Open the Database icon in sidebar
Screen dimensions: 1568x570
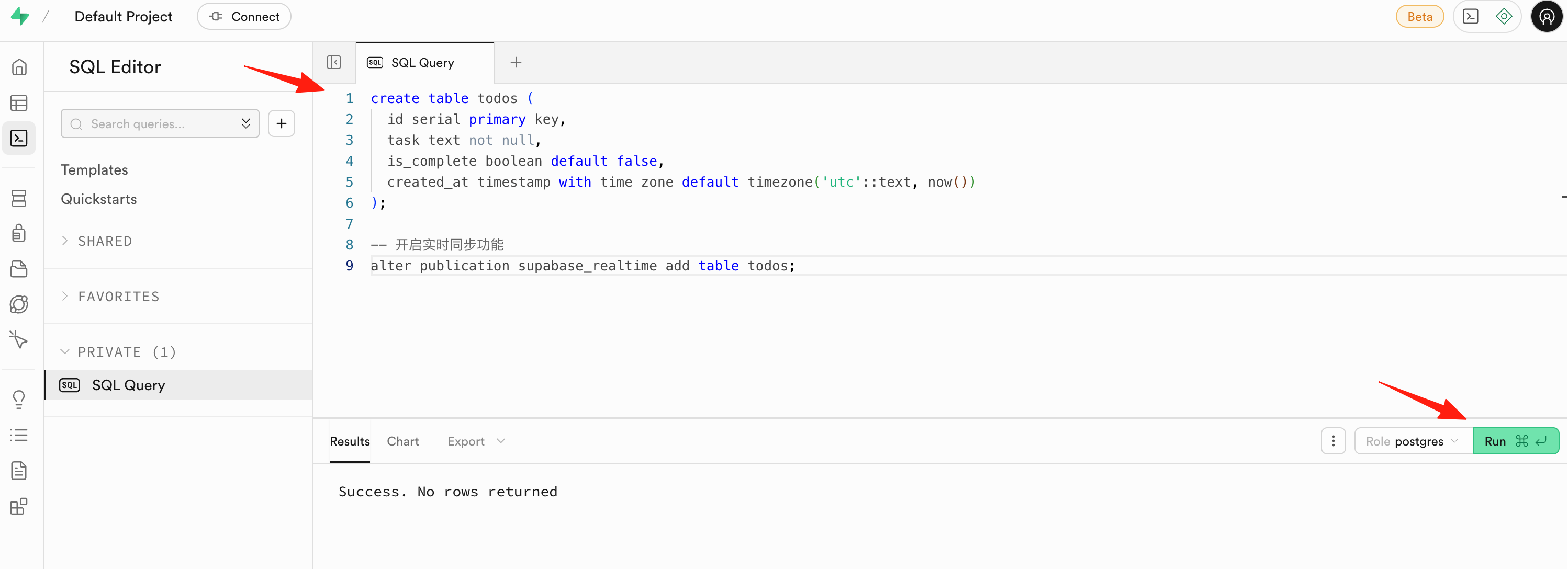click(x=19, y=198)
